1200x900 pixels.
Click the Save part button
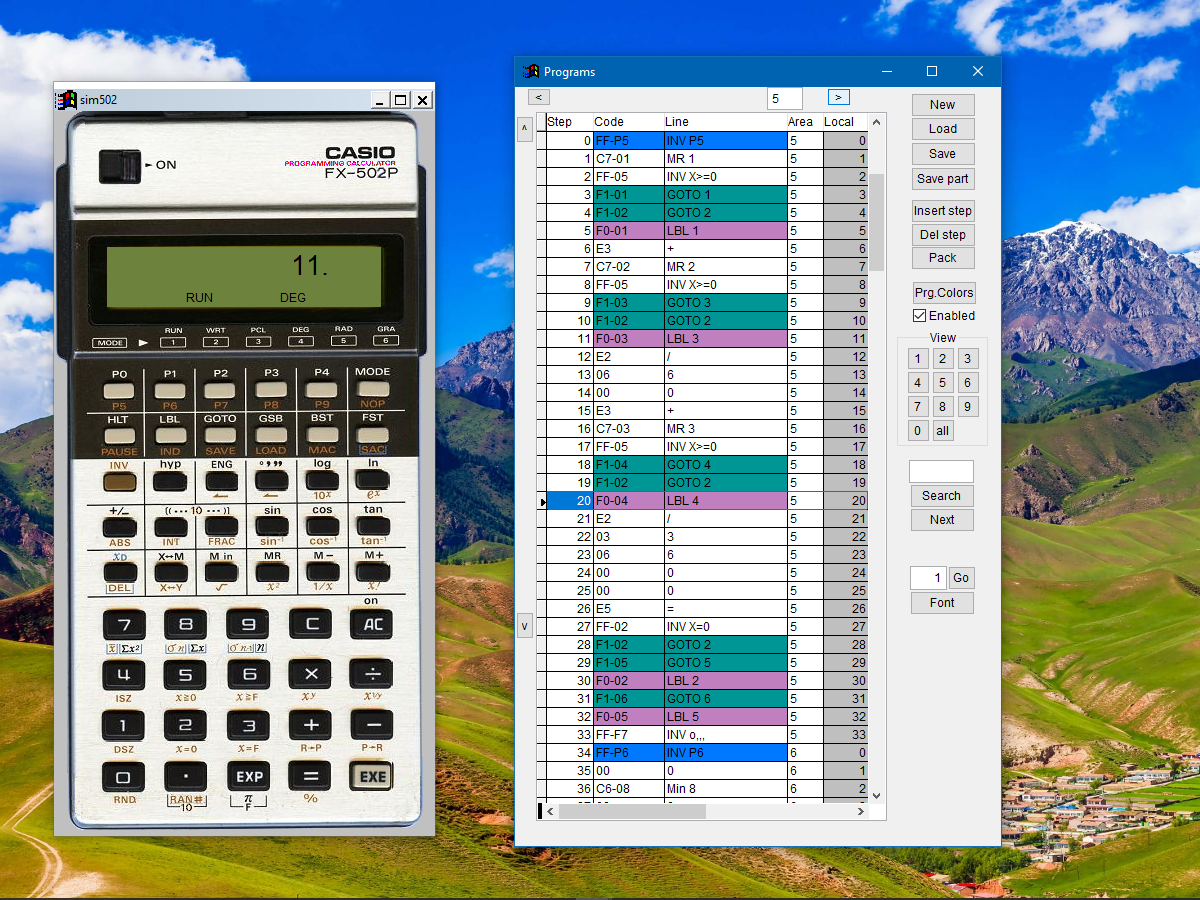(942, 179)
